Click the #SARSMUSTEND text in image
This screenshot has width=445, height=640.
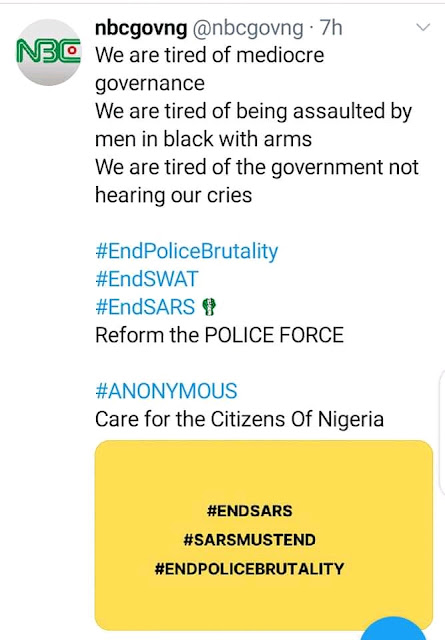pos(249,540)
